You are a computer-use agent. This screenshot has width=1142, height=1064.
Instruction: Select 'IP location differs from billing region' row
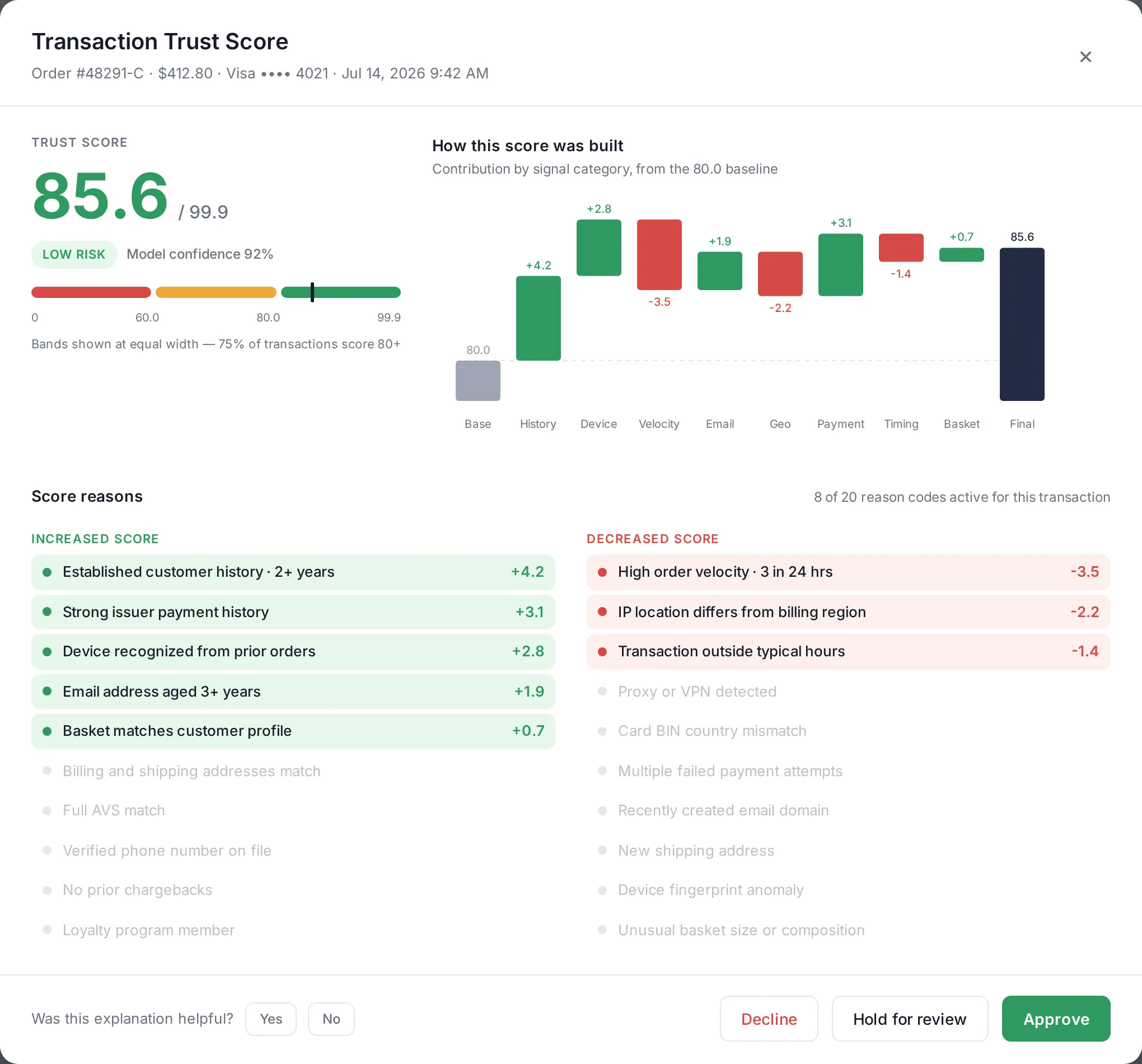tap(848, 612)
